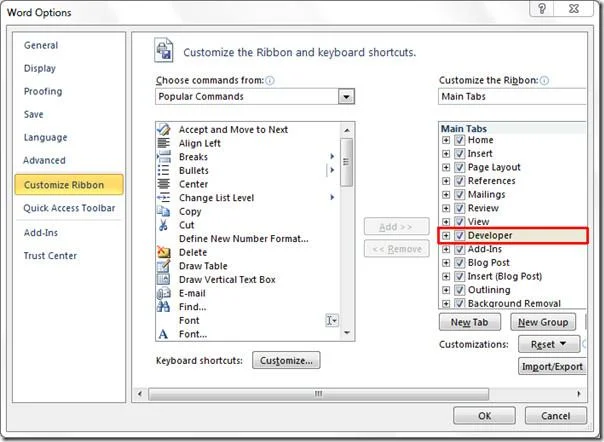604x442 pixels.
Task: Switch to the Quick Access Toolbar section
Action: point(69,208)
